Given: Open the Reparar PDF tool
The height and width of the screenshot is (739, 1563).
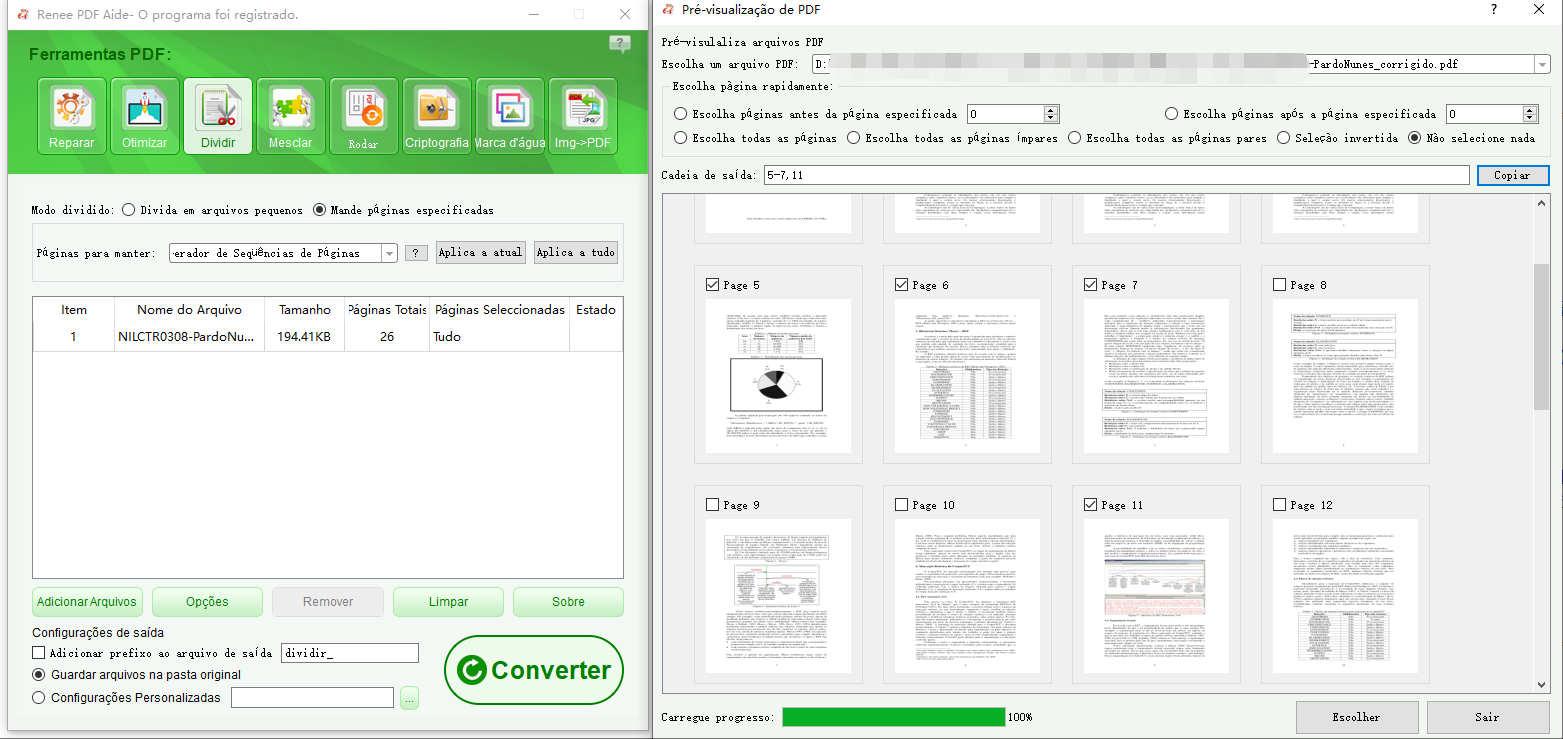Looking at the screenshot, I should [x=72, y=116].
